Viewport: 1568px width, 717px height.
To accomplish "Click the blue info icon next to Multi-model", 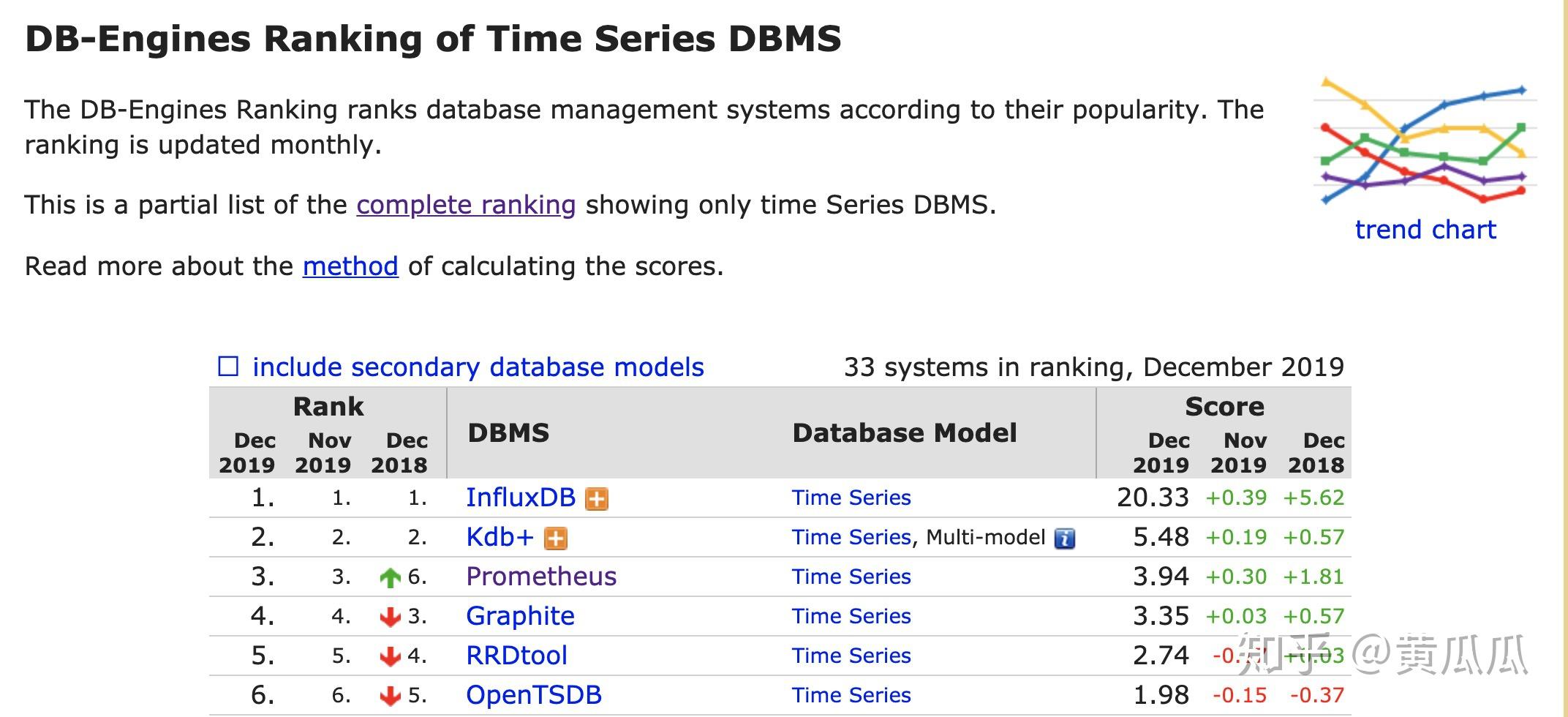I will pyautogui.click(x=1064, y=538).
